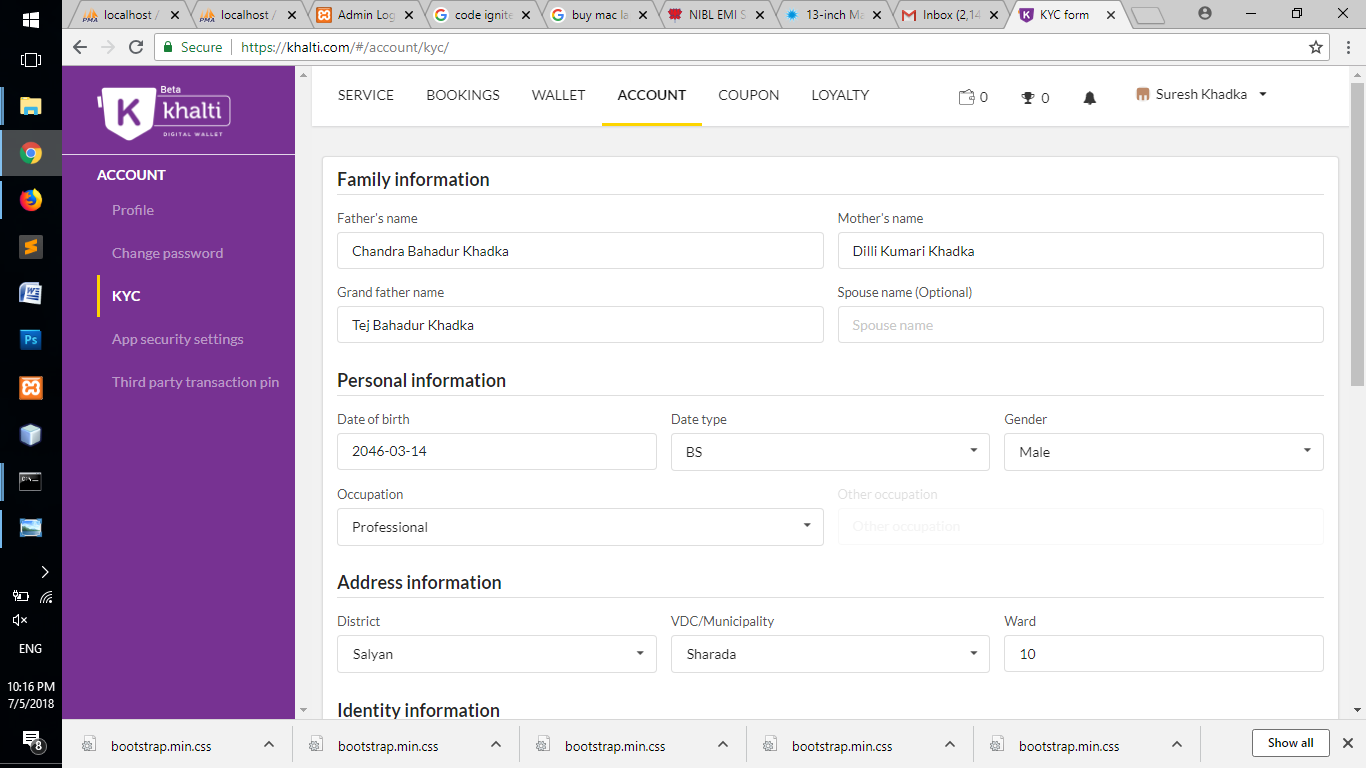This screenshot has height=768, width=1366.
Task: Reload the page using refresh icon
Action: (x=136, y=47)
